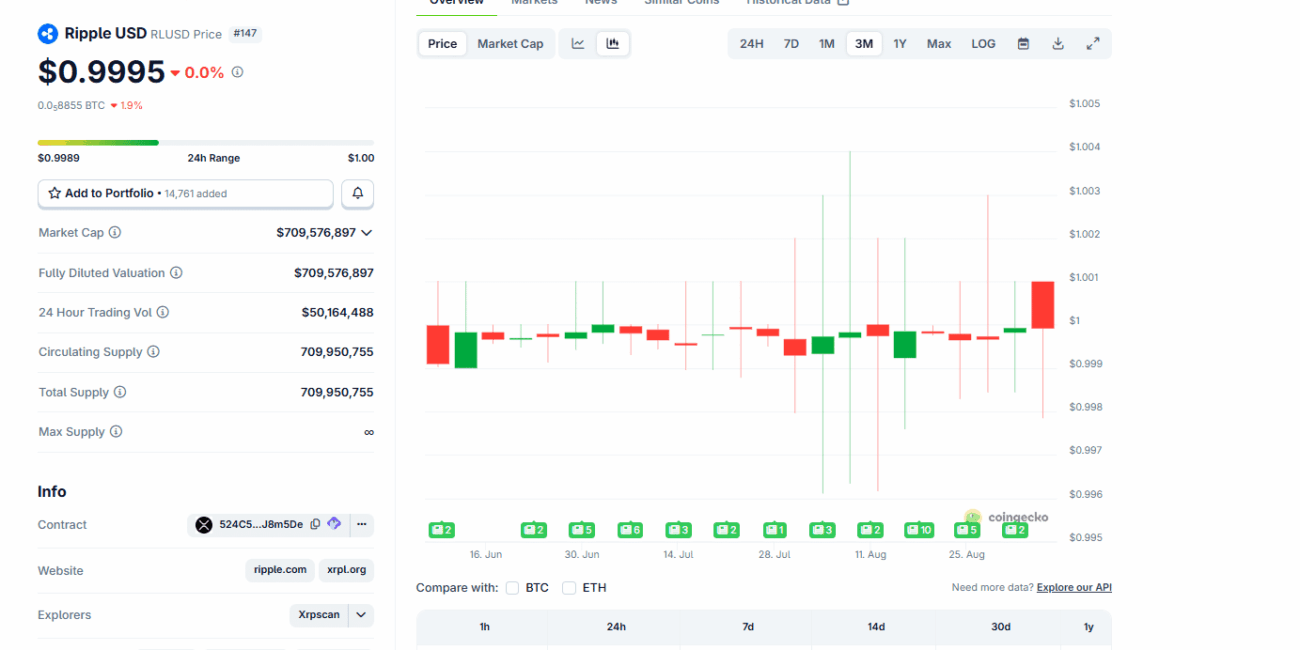Click the XRP ledger logo in the Contract row
This screenshot has height=650, width=1300.
(x=204, y=525)
